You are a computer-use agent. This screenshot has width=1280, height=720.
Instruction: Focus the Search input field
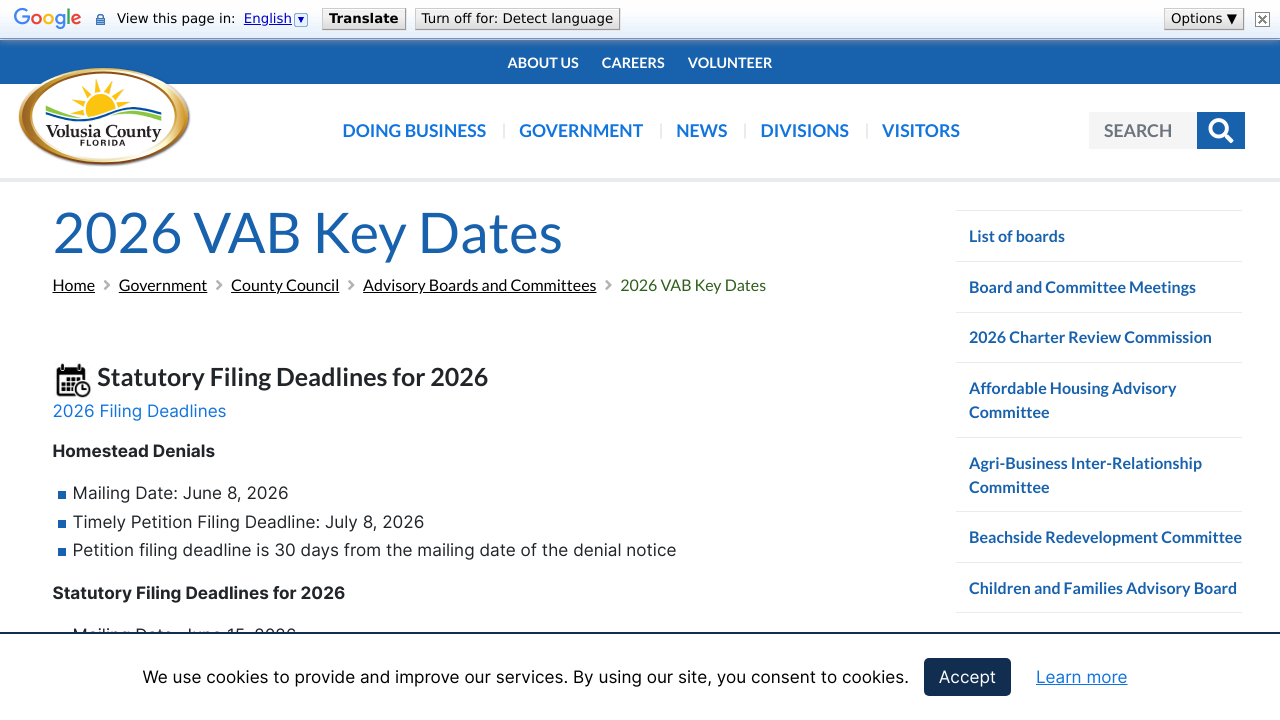[x=1143, y=130]
